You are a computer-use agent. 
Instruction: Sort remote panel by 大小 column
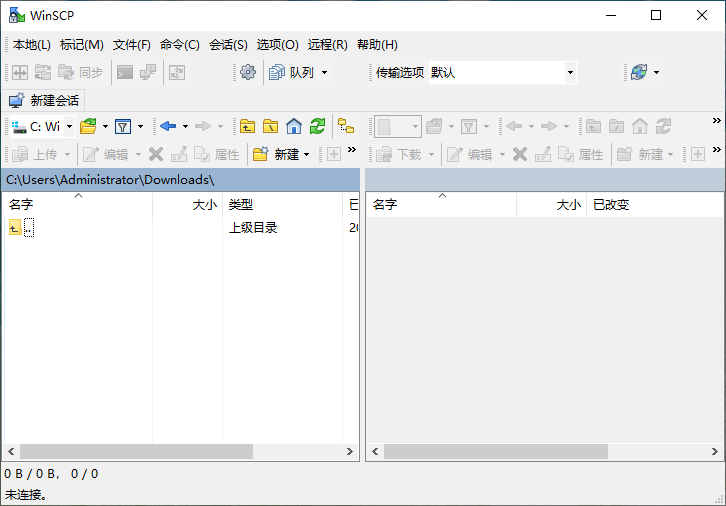pyautogui.click(x=551, y=205)
